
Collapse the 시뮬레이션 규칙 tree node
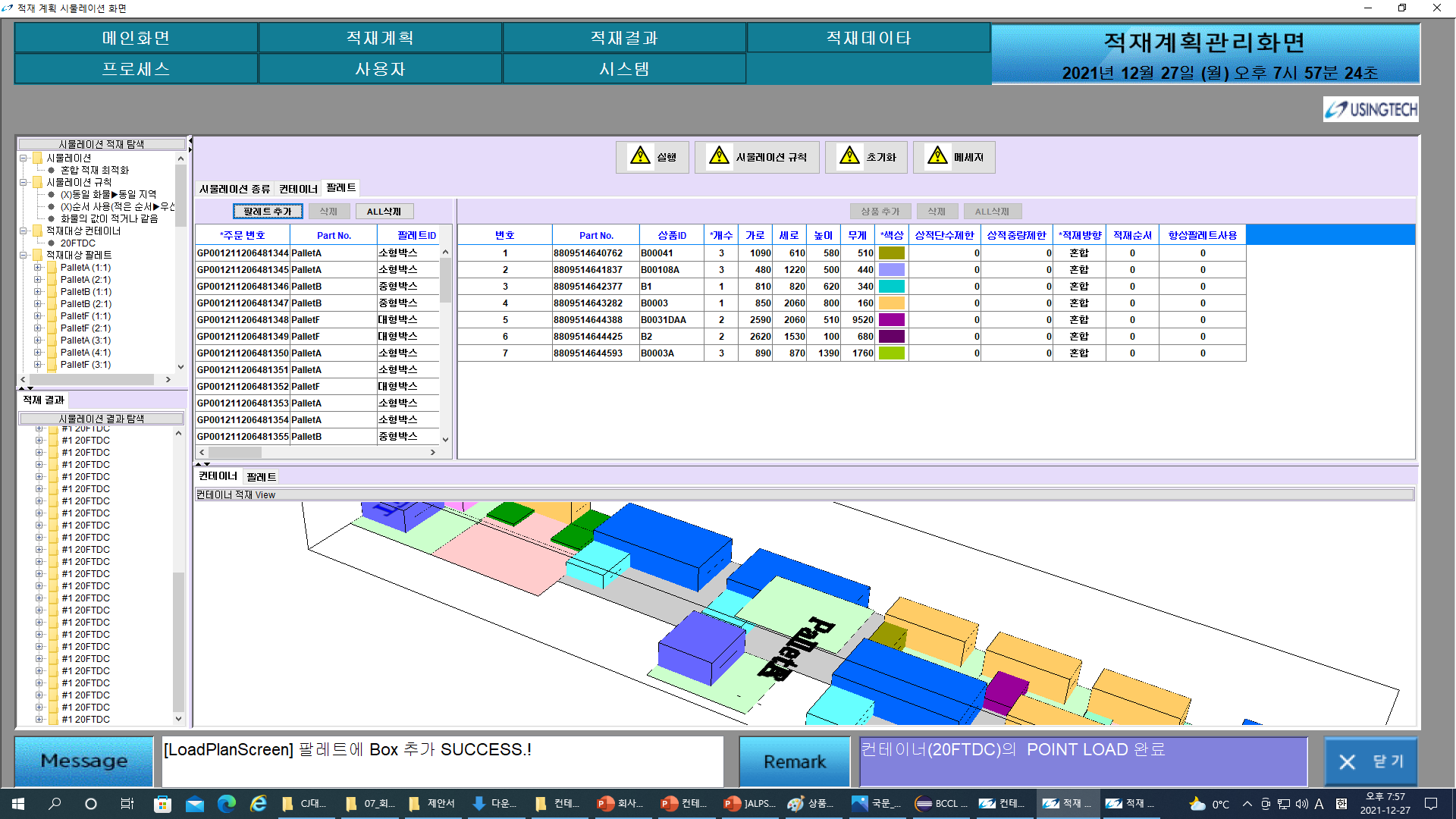pos(24,182)
